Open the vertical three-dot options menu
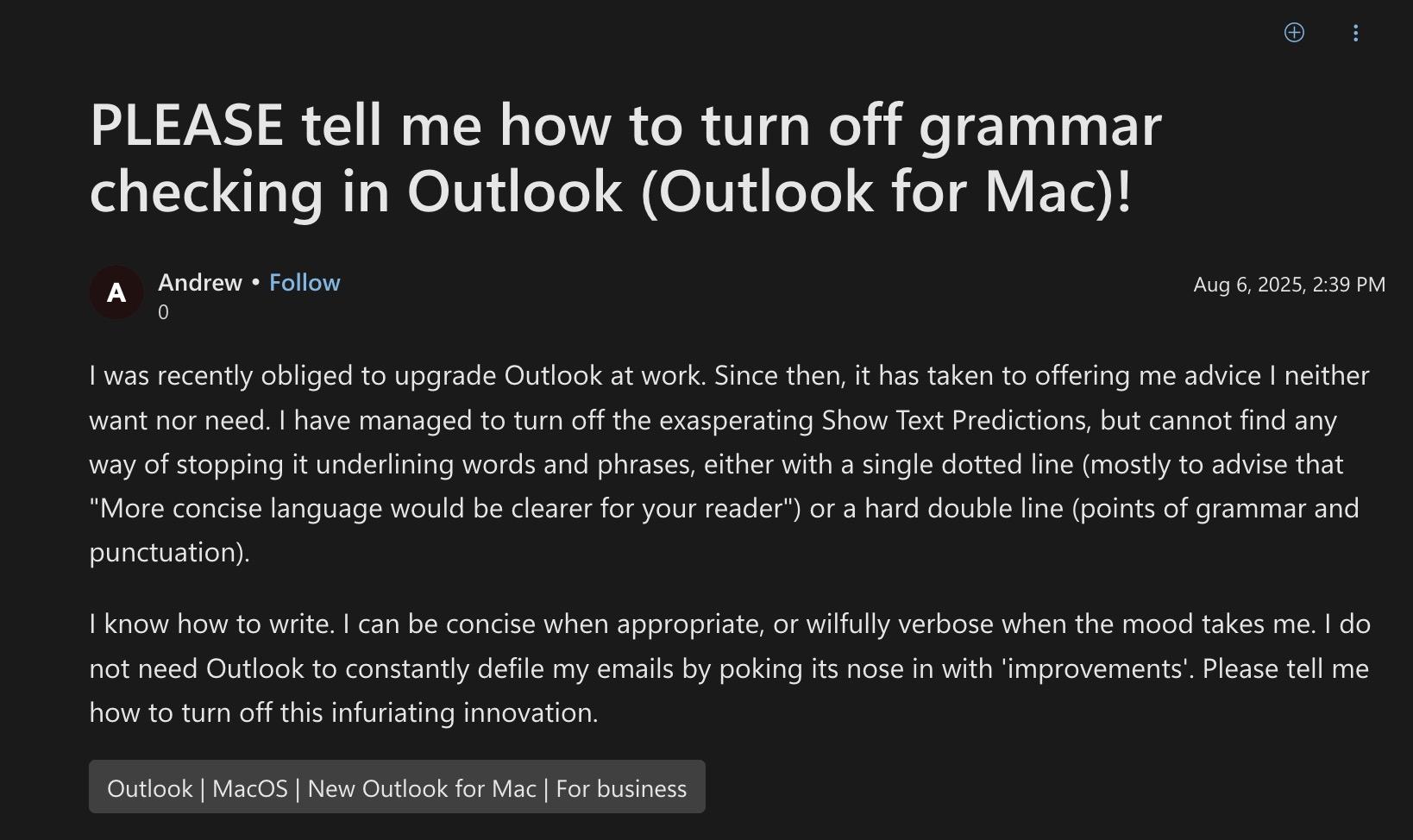Screen dimensions: 1413x840 click(x=1355, y=33)
